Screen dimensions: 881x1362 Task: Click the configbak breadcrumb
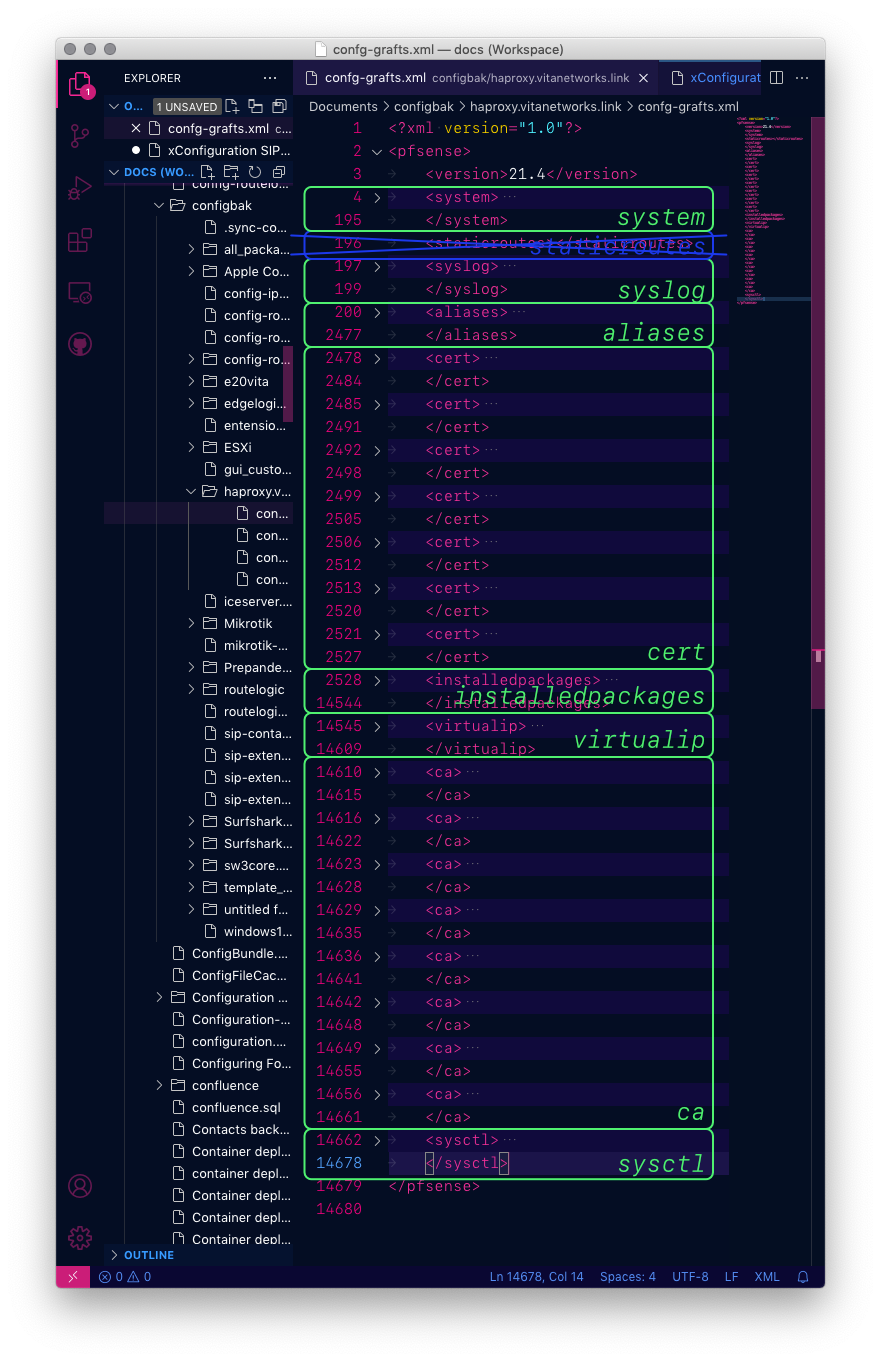point(423,106)
